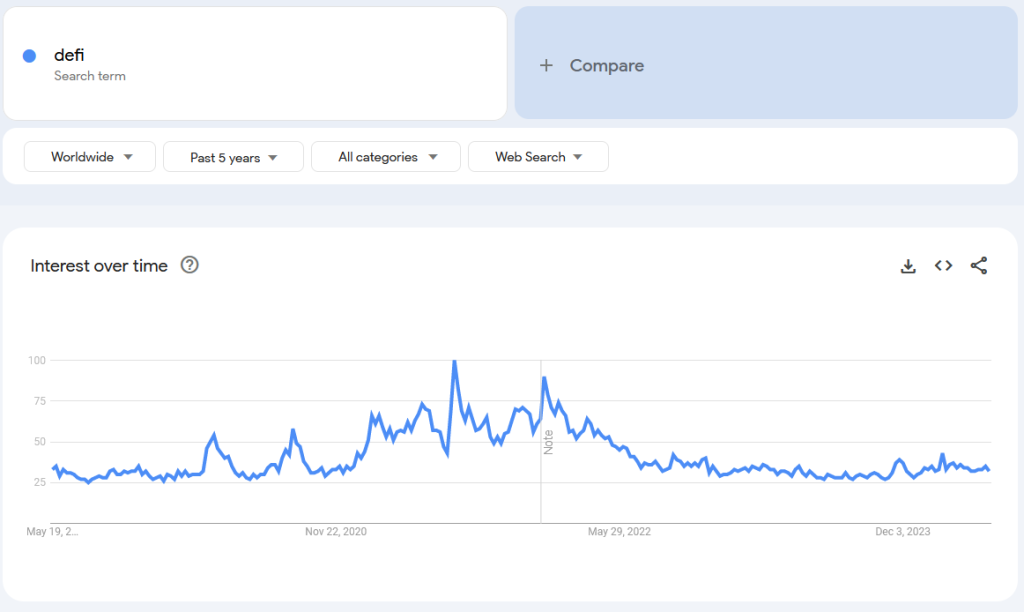Click the plus icon beside Compare
Viewport: 1024px width, 612px height.
coord(546,65)
